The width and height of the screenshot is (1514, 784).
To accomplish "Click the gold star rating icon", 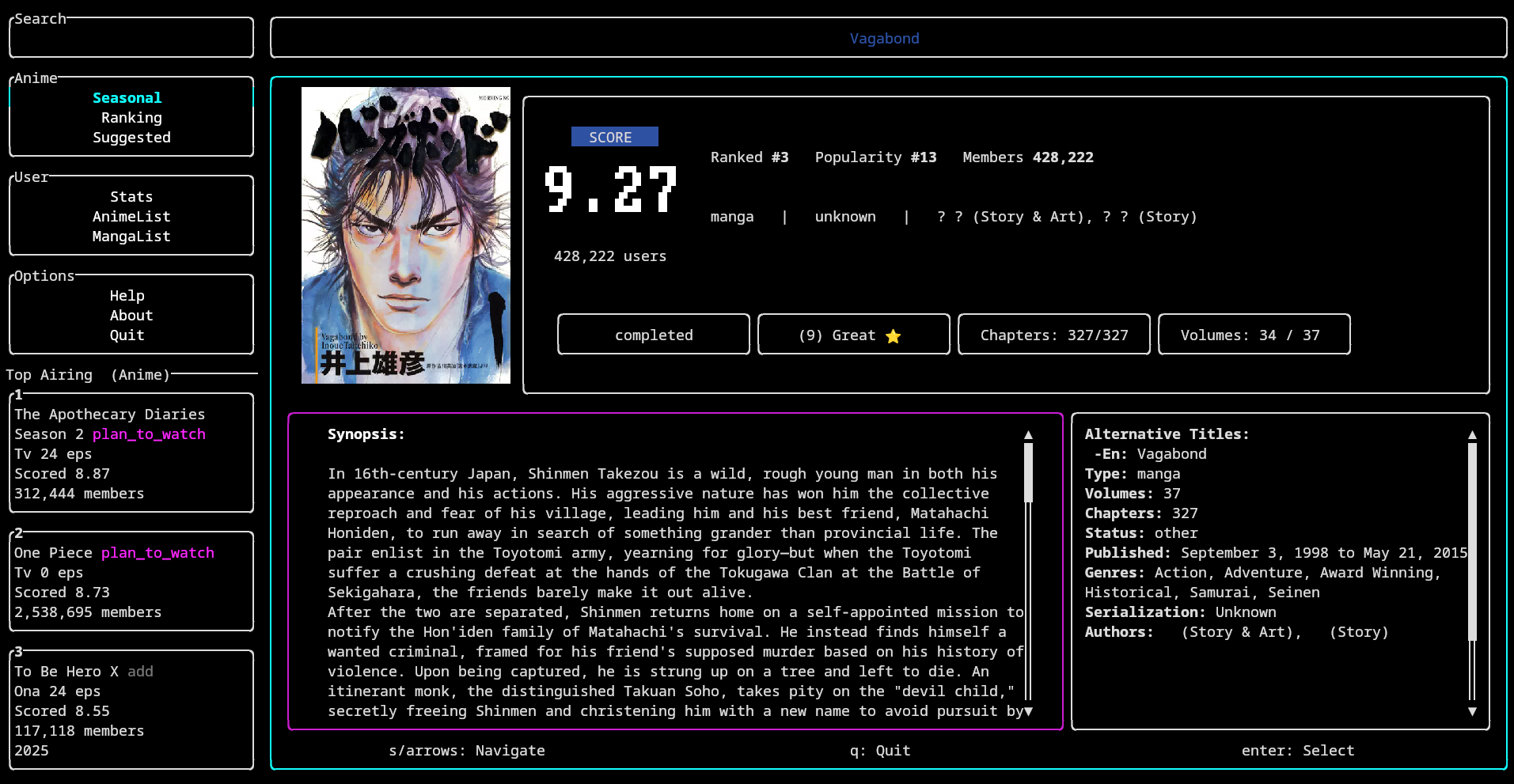I will pyautogui.click(x=894, y=336).
